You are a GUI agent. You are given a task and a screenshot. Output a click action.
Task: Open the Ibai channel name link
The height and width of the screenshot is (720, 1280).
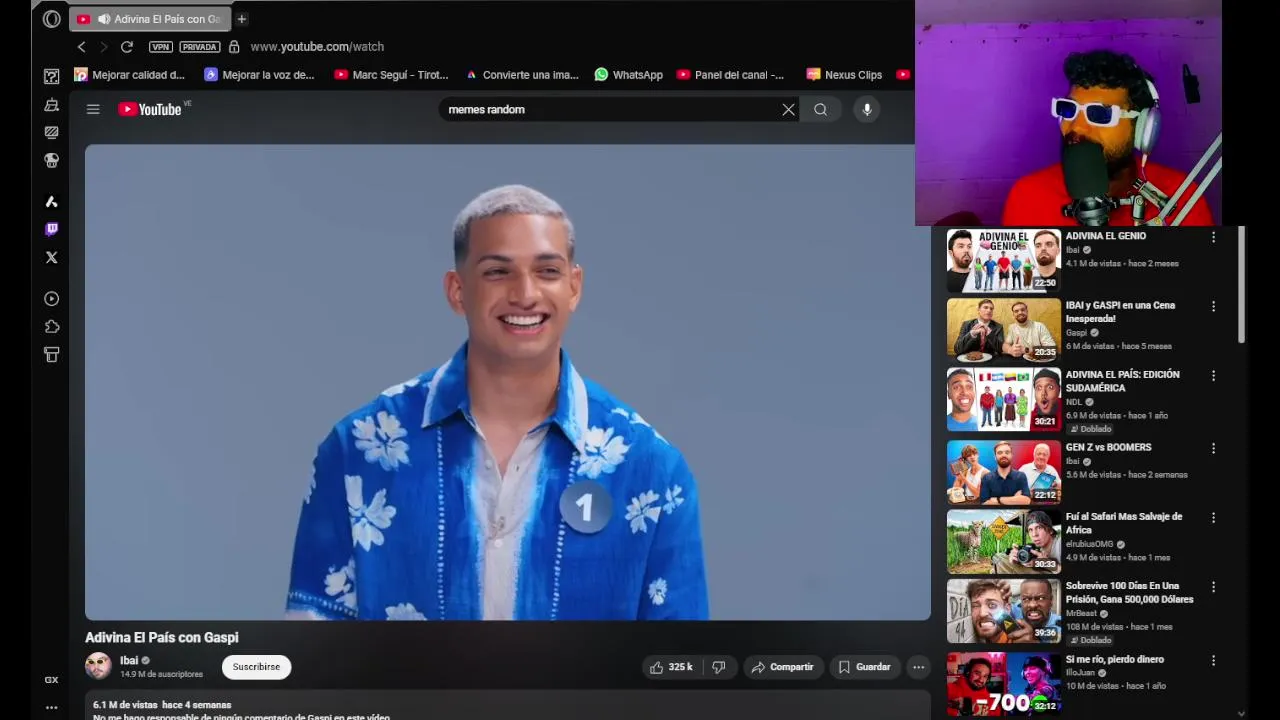[129, 660]
